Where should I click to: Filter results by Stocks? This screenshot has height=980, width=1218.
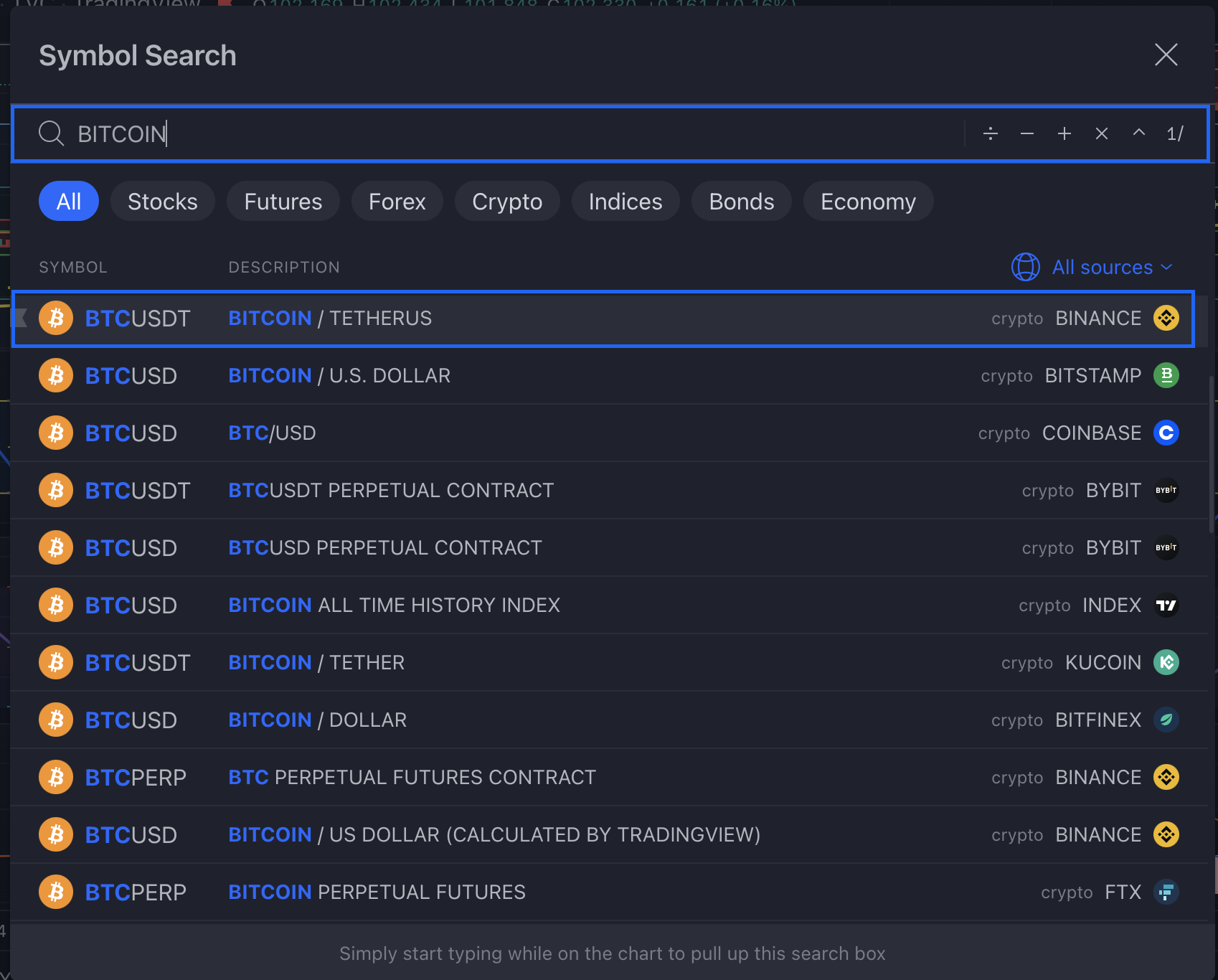click(x=163, y=202)
